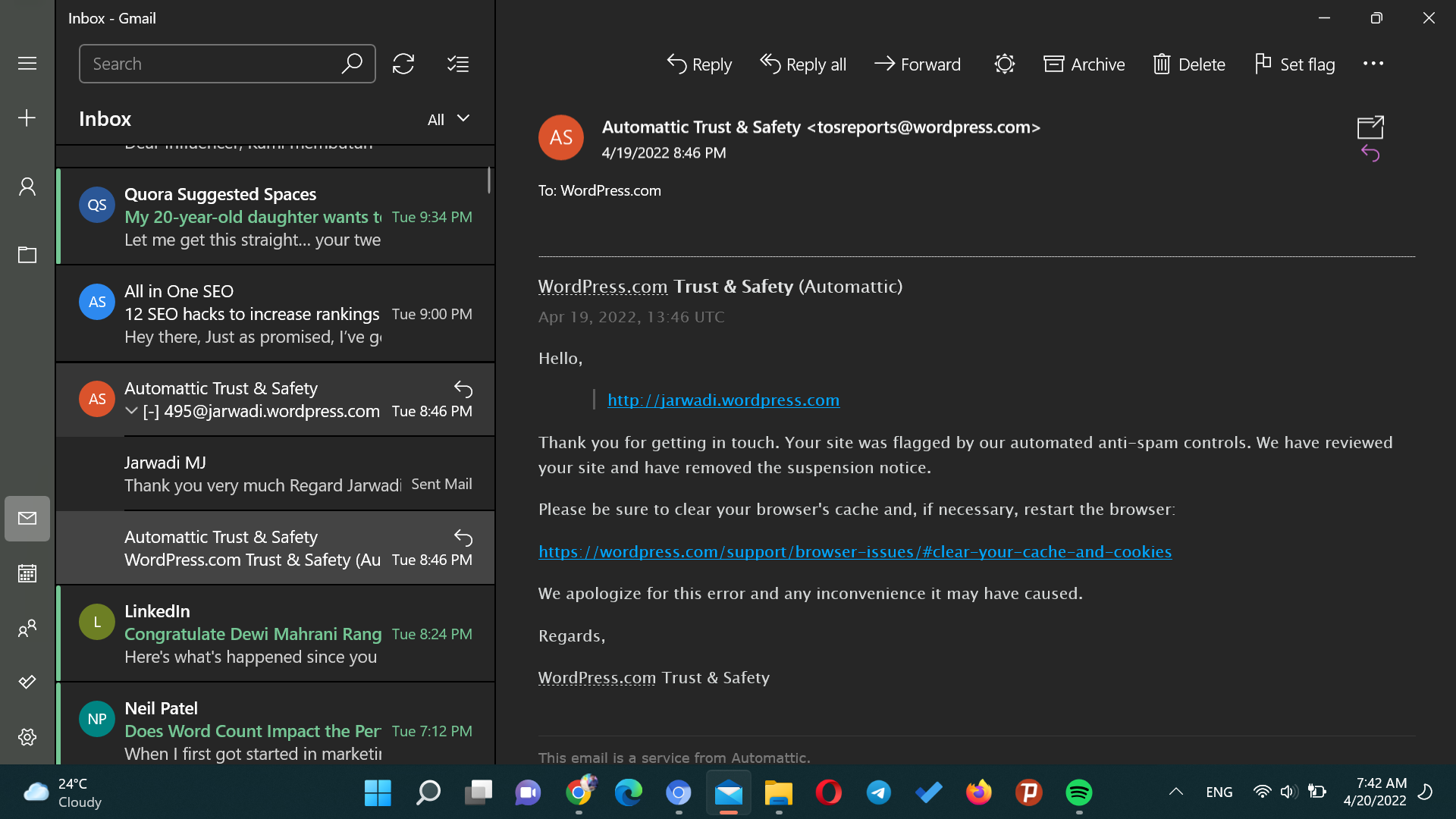The width and height of the screenshot is (1456, 819).
Task: Set flag on the open message
Action: pos(1294,64)
